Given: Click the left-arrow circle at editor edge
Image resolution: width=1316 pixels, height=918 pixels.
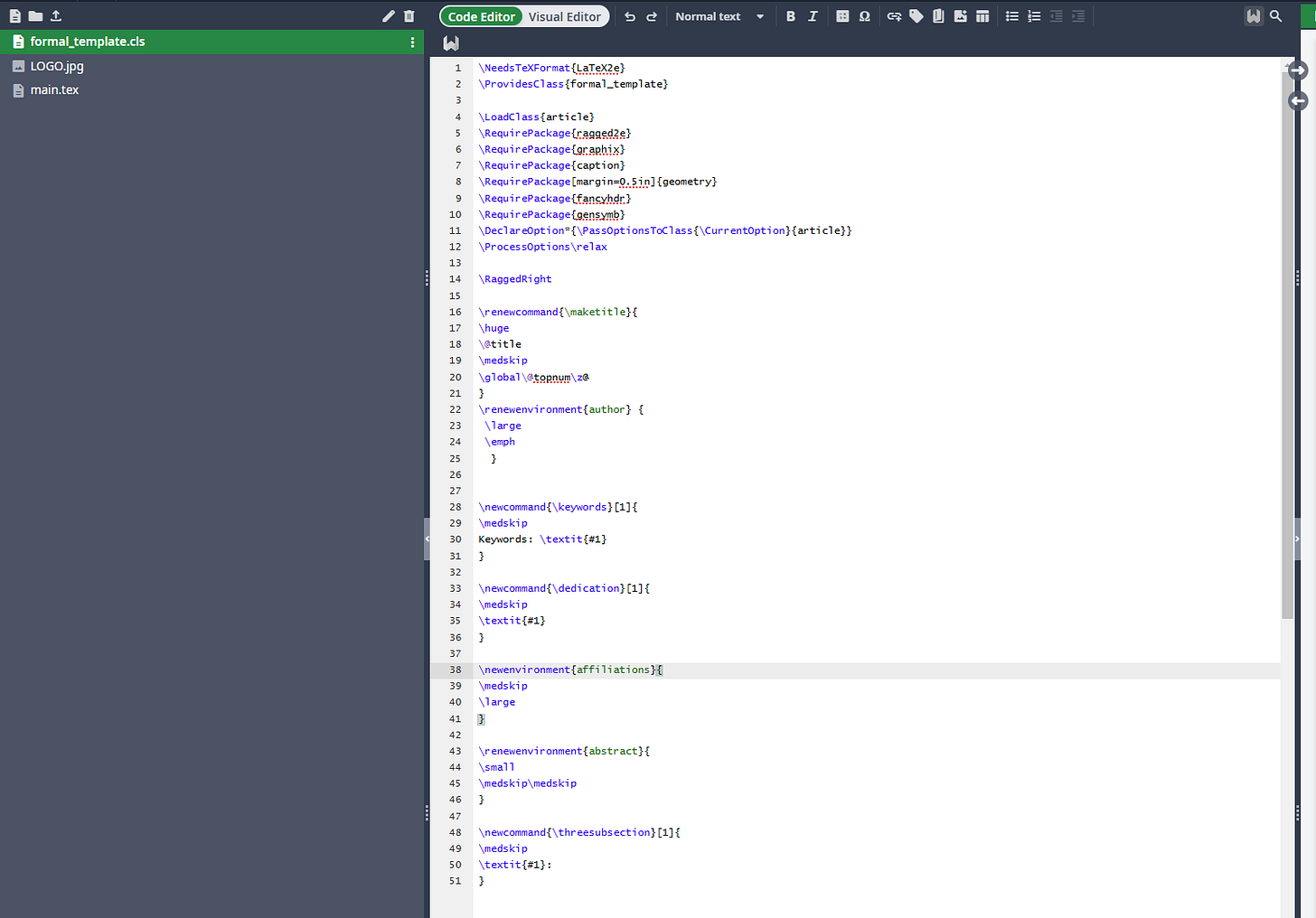Looking at the screenshot, I should point(1298,101).
